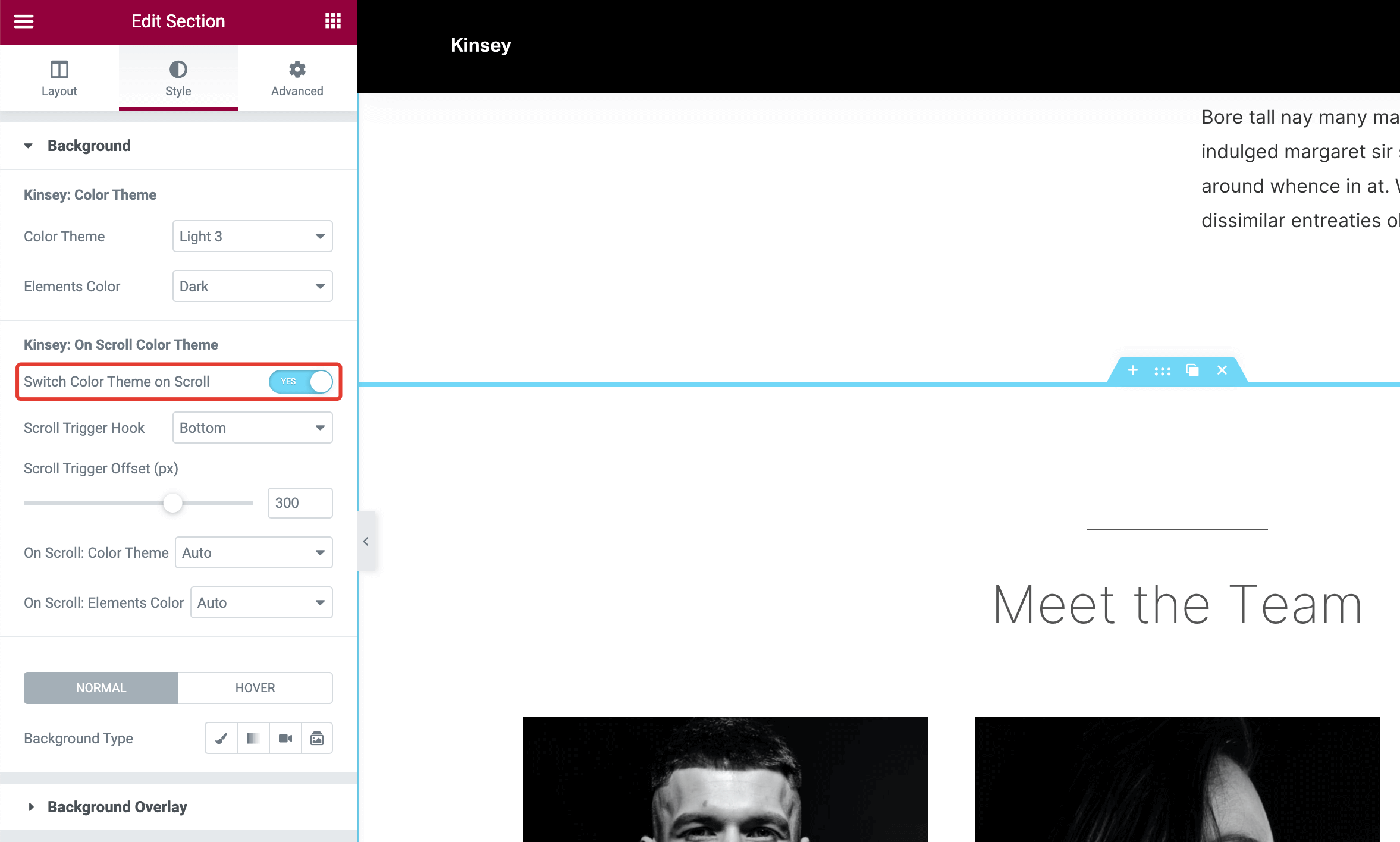Select the HOVER background state
The image size is (1400, 842).
255,688
